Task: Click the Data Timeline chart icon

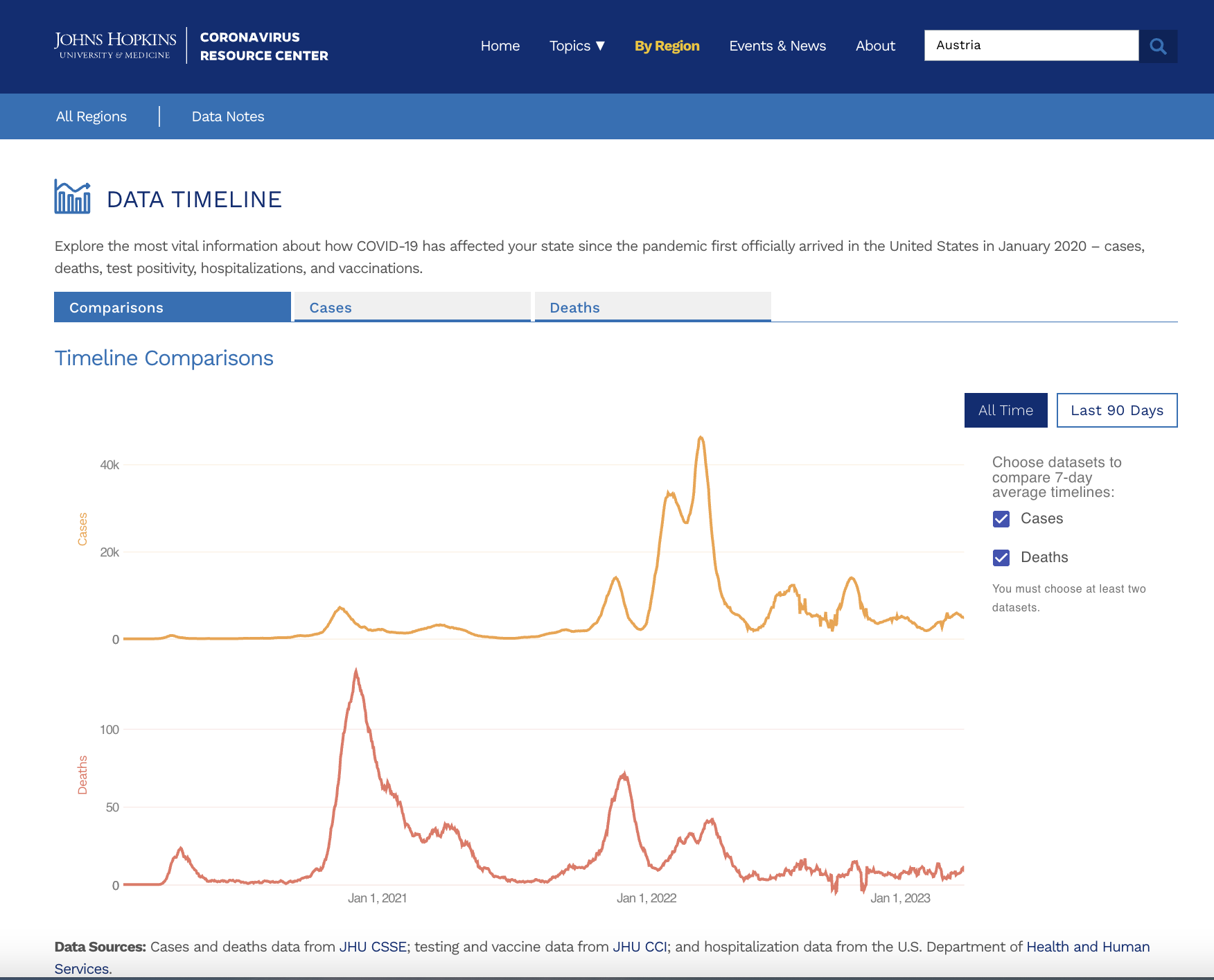Action: tap(73, 198)
